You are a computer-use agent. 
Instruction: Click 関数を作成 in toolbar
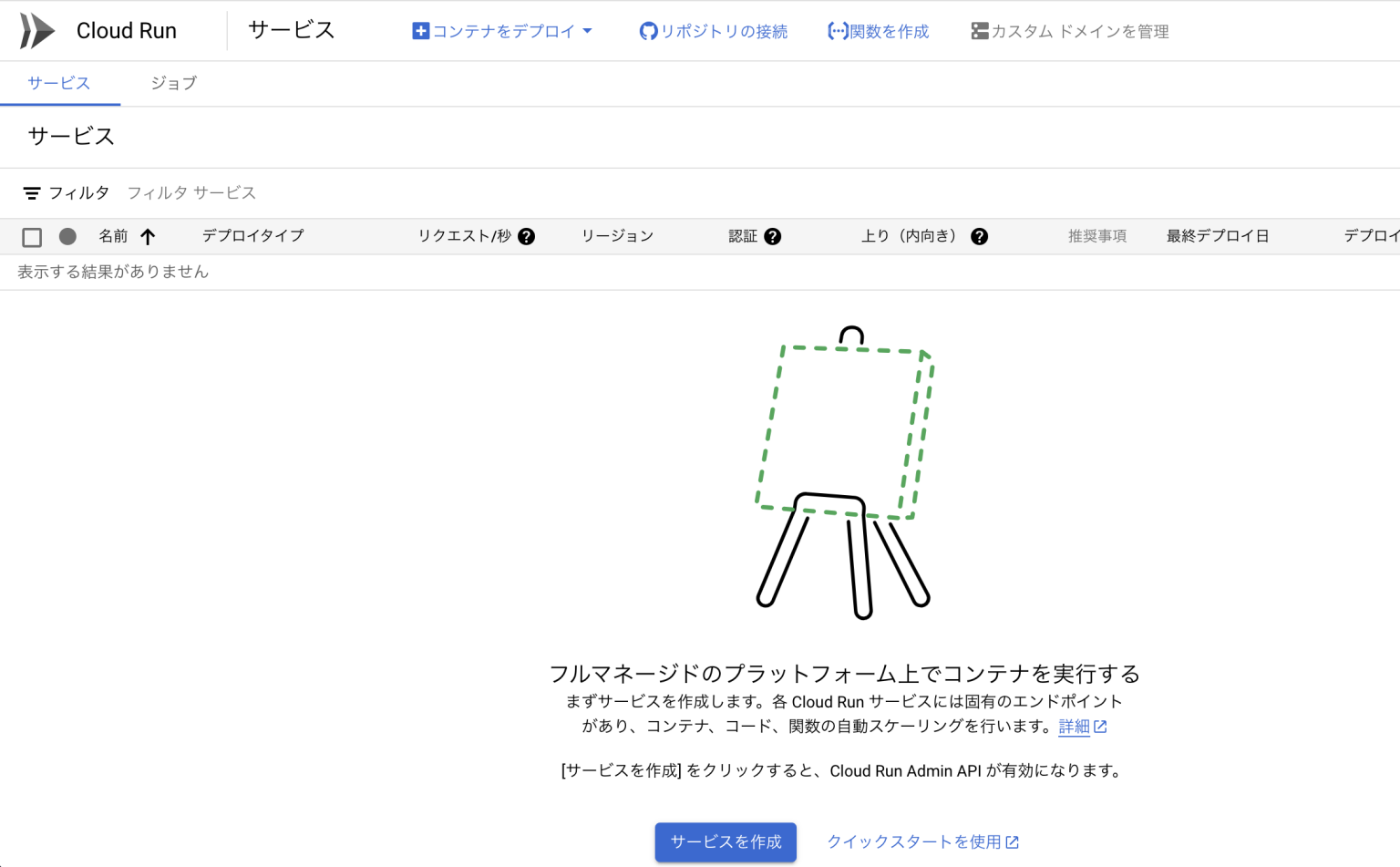click(x=878, y=31)
